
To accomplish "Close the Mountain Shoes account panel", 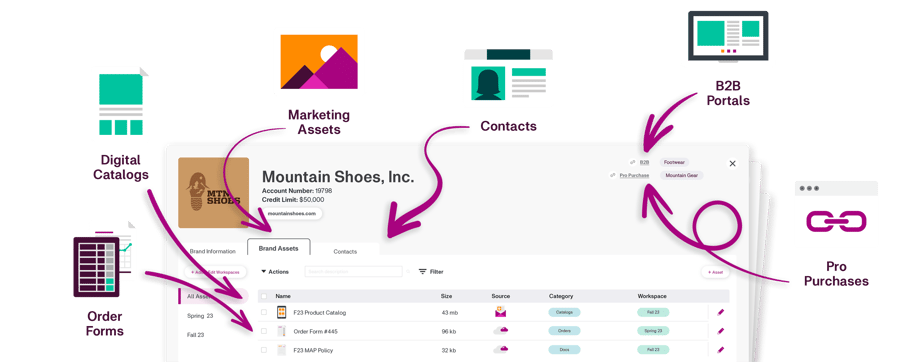I will click(732, 163).
